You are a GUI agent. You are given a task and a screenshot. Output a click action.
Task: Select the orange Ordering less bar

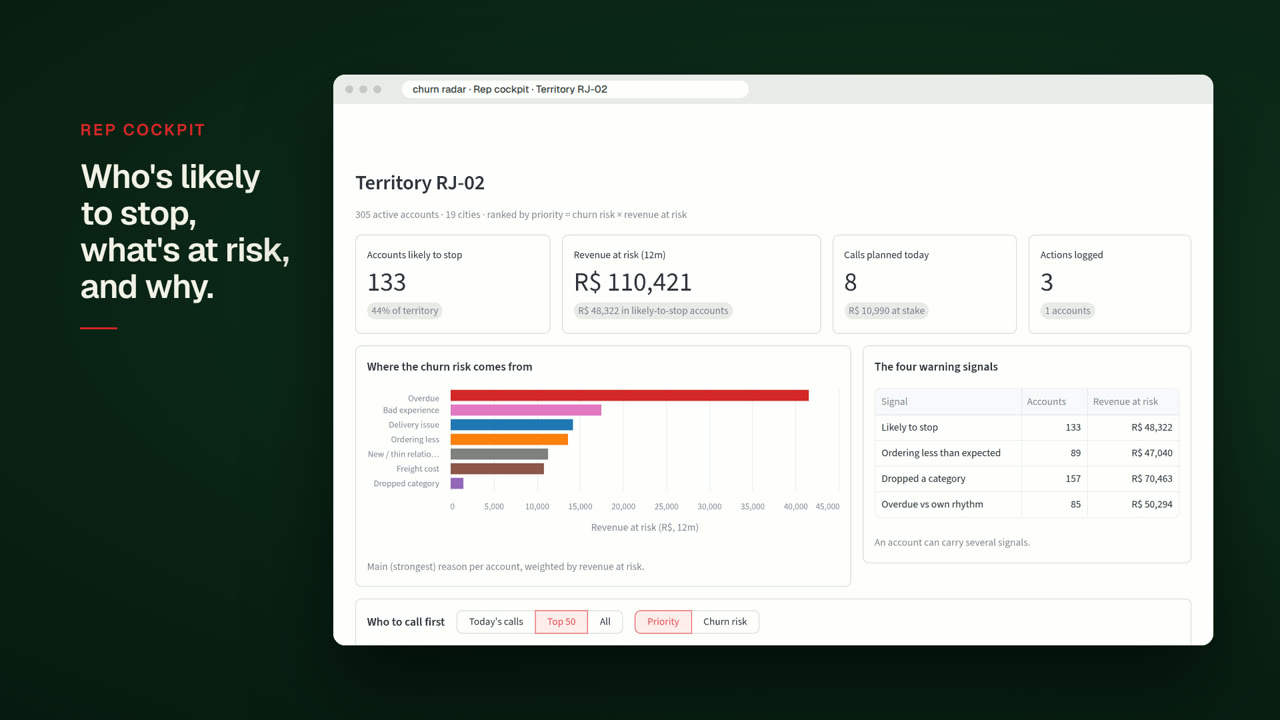tap(509, 439)
